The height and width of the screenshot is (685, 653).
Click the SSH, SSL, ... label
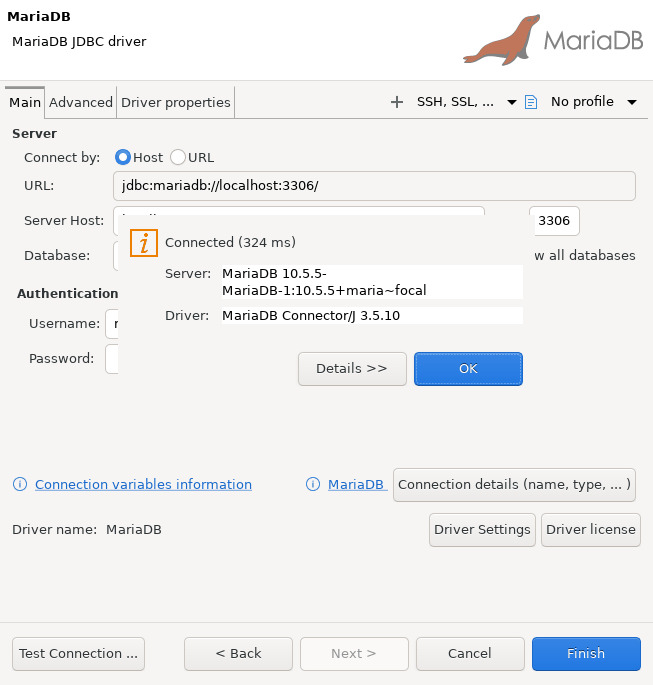(x=455, y=102)
